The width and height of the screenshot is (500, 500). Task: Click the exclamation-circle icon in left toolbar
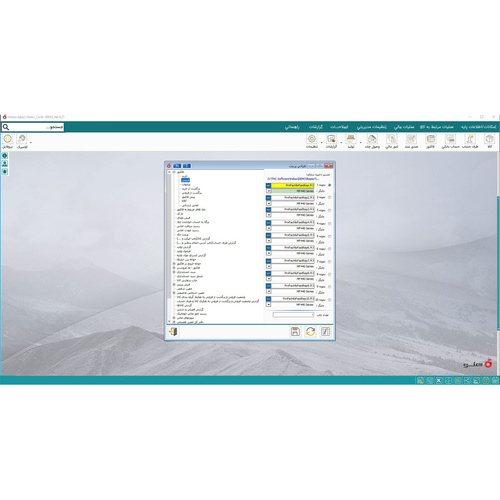click(7, 139)
